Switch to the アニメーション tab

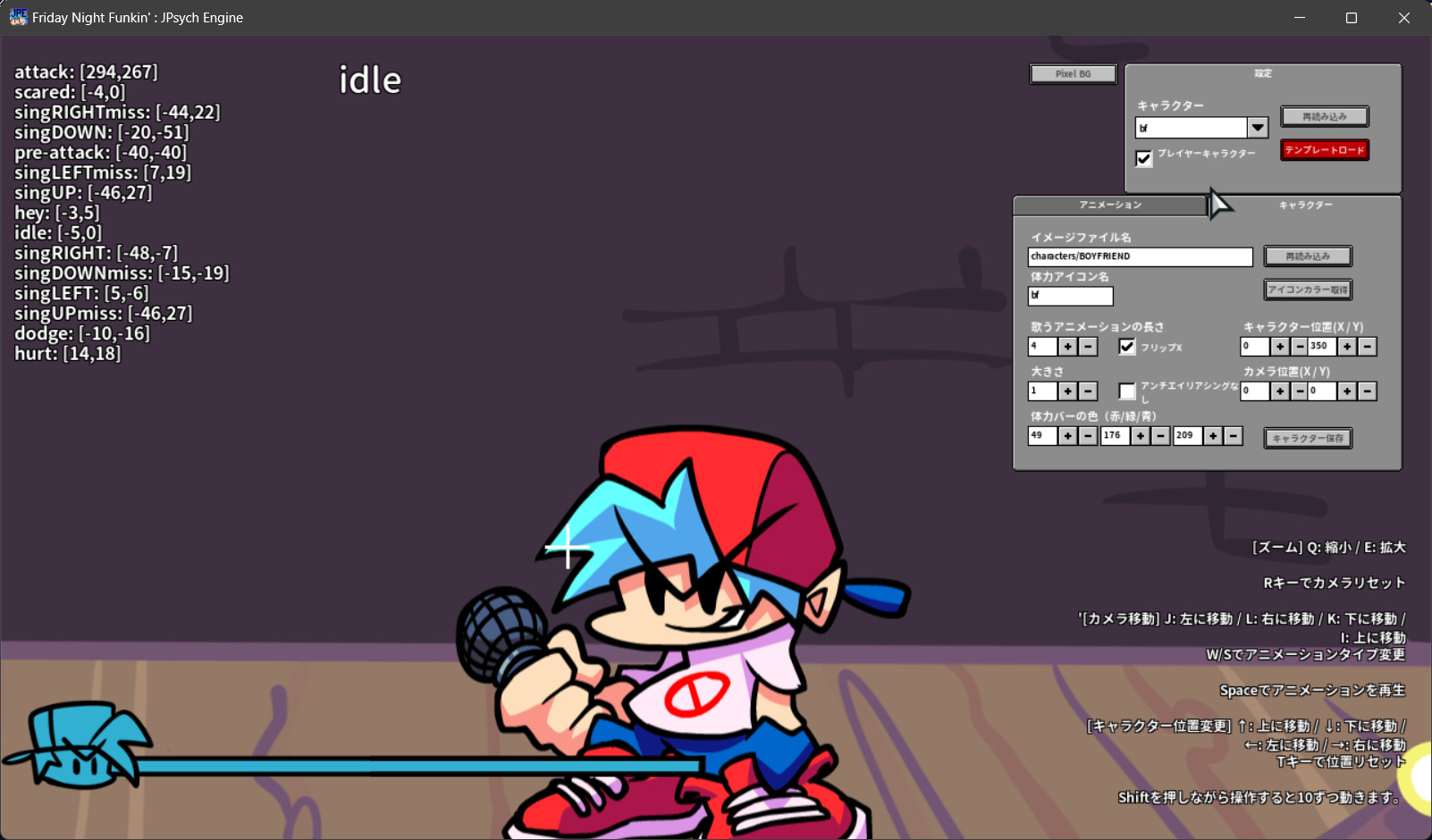1108,205
